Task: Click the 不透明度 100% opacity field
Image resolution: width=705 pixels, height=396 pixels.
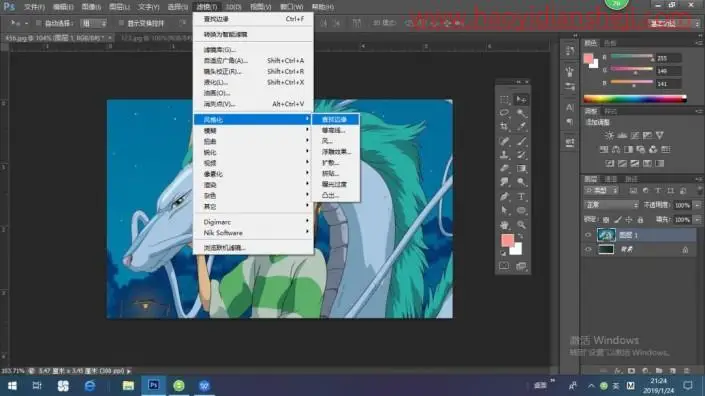Action: (x=682, y=205)
